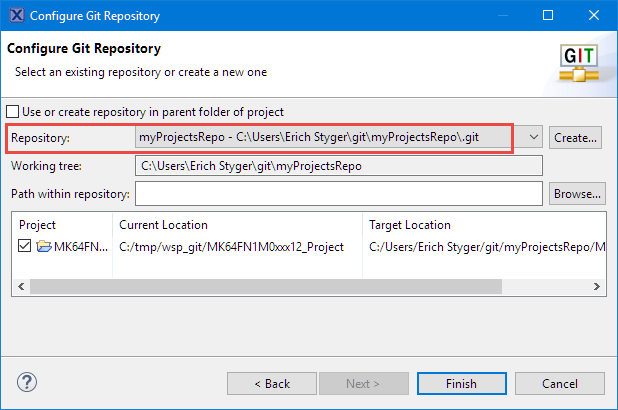Go to previous page with Back button
The width and height of the screenshot is (618, 410).
(x=271, y=384)
